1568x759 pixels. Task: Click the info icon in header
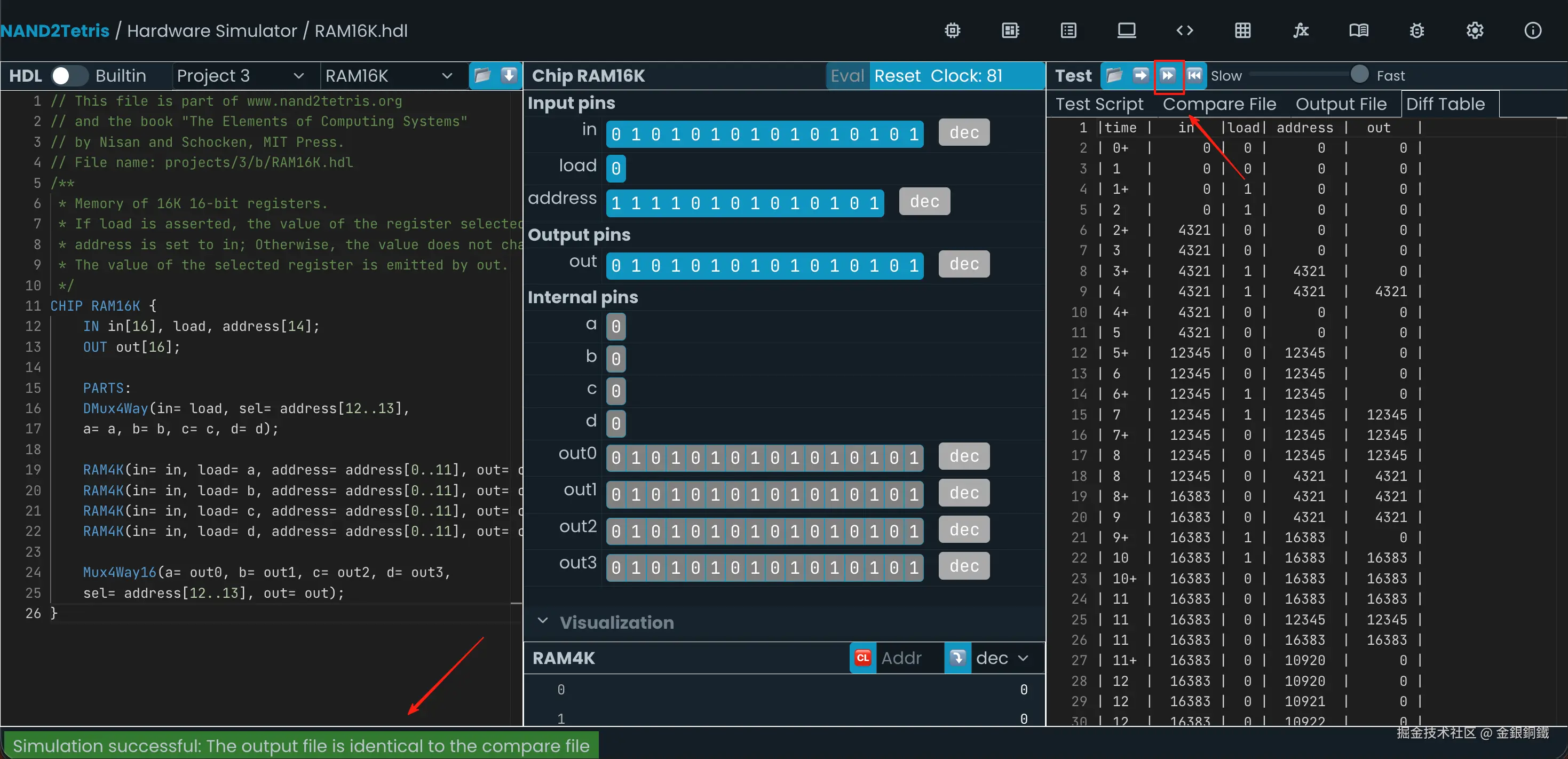point(1533,30)
